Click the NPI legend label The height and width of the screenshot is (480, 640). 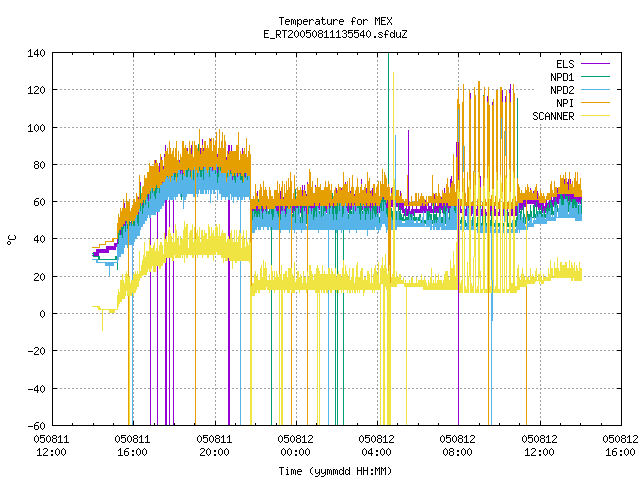(565, 103)
